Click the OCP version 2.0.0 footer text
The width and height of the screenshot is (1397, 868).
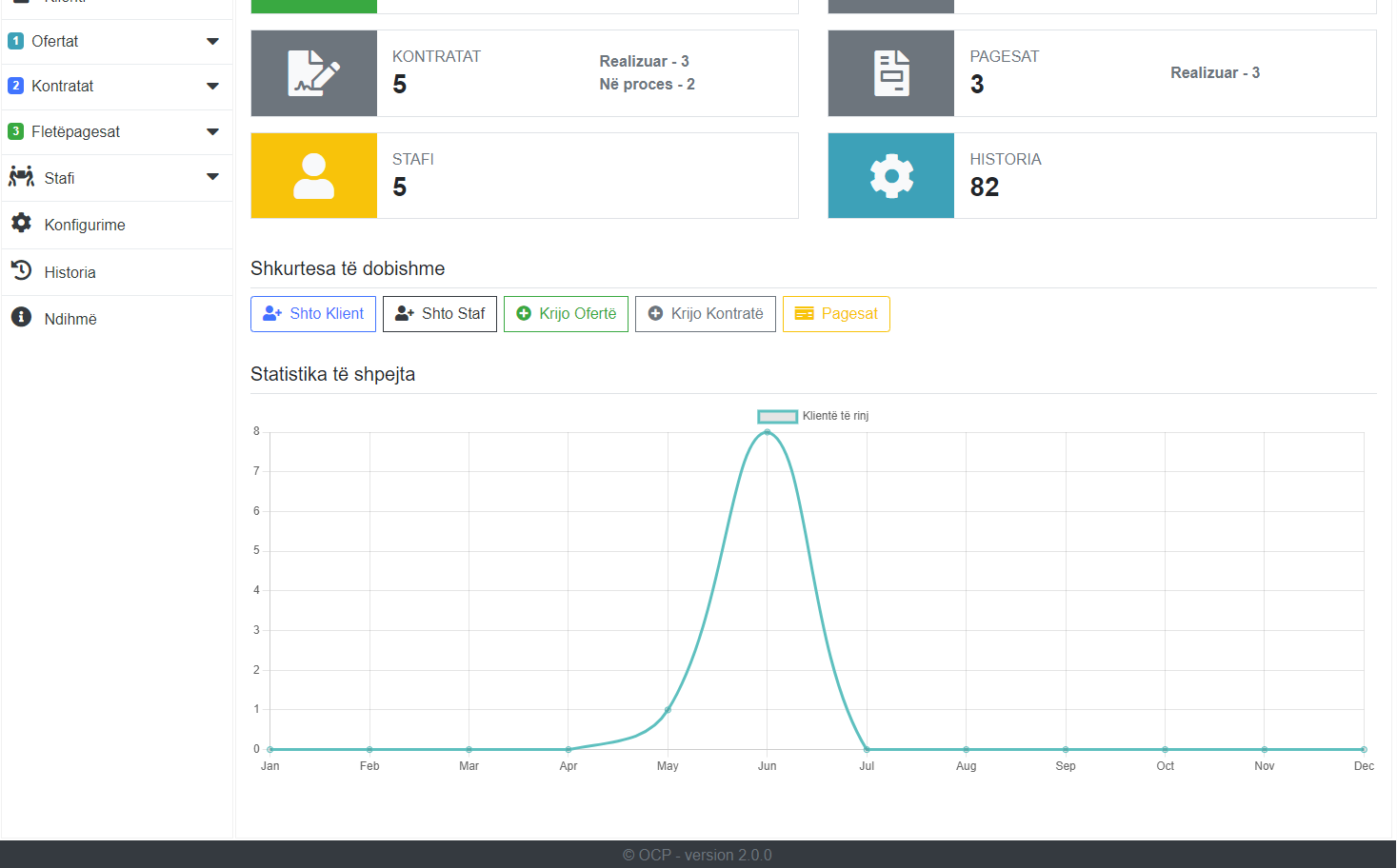tap(697, 855)
